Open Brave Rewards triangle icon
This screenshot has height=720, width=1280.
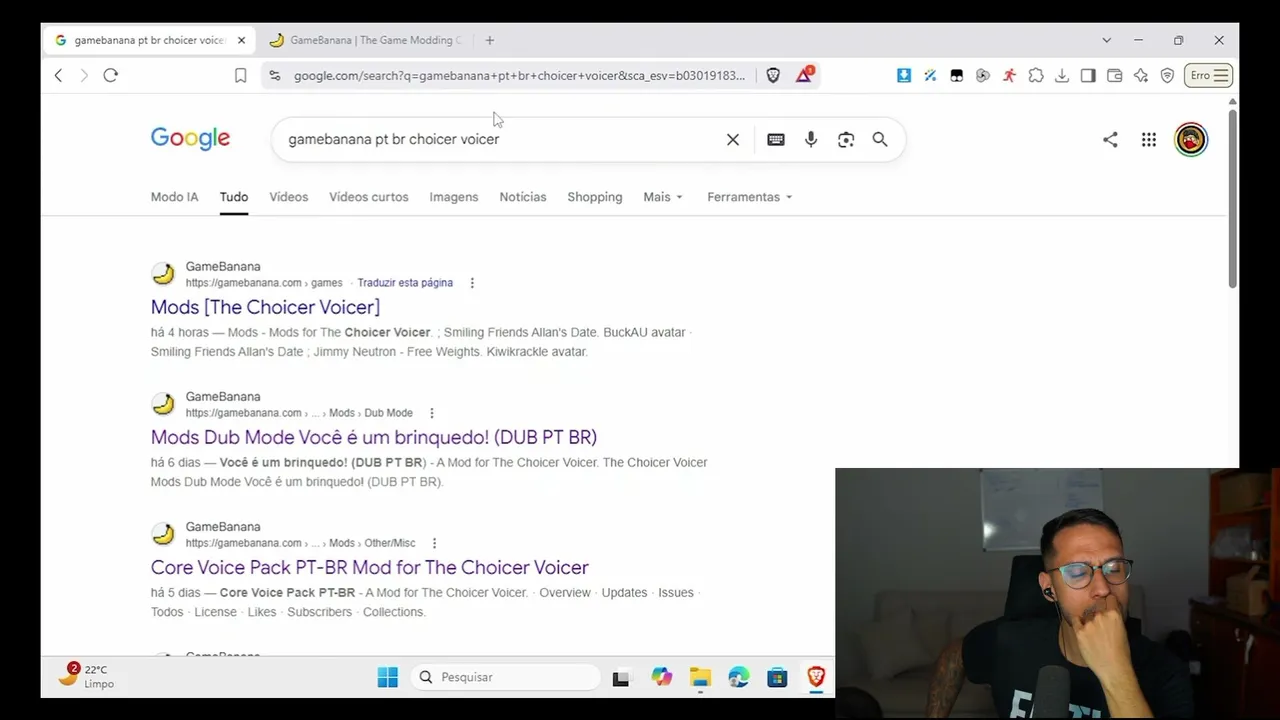804,75
